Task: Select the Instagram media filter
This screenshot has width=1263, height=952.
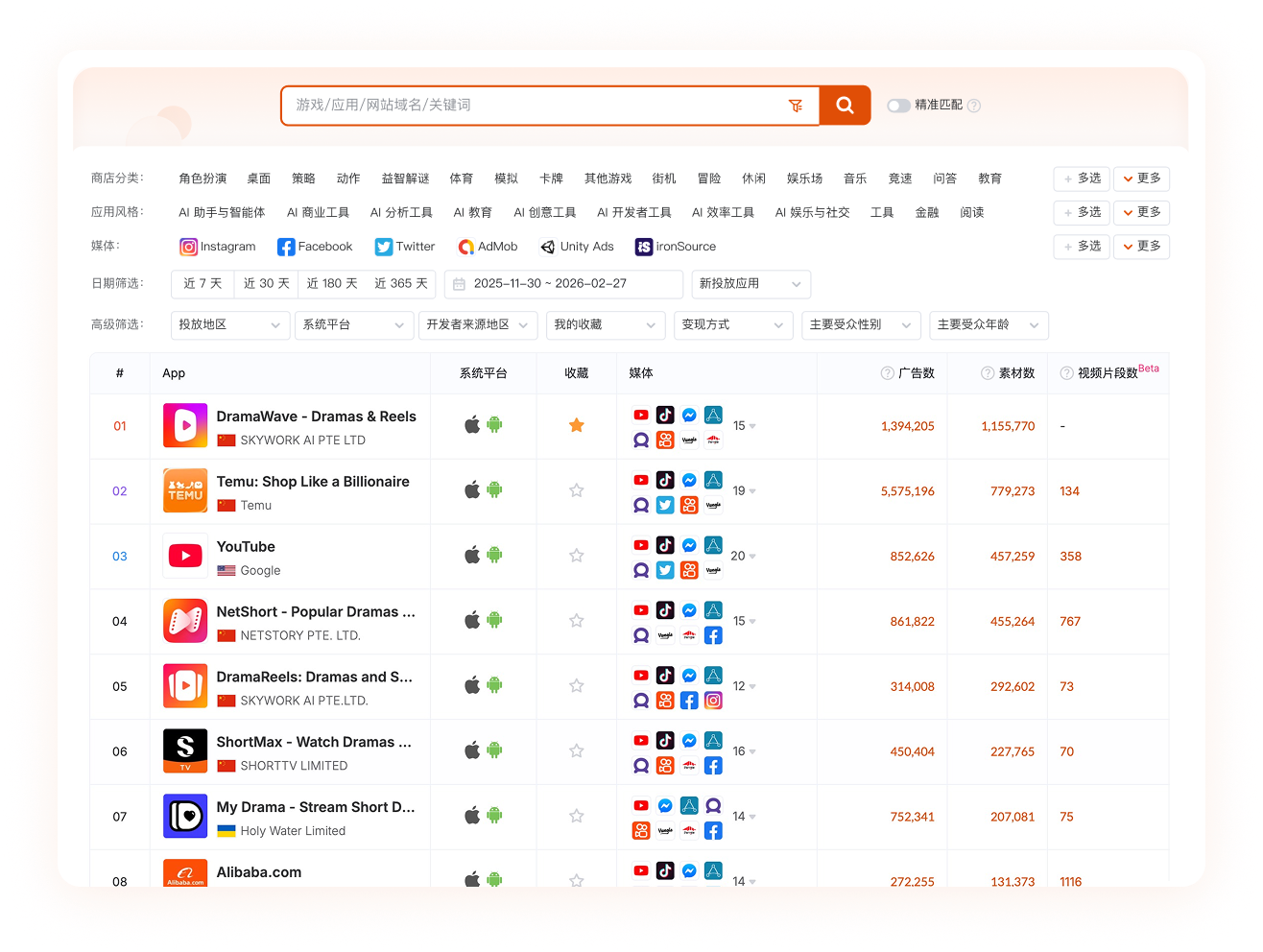Action: coord(218,247)
